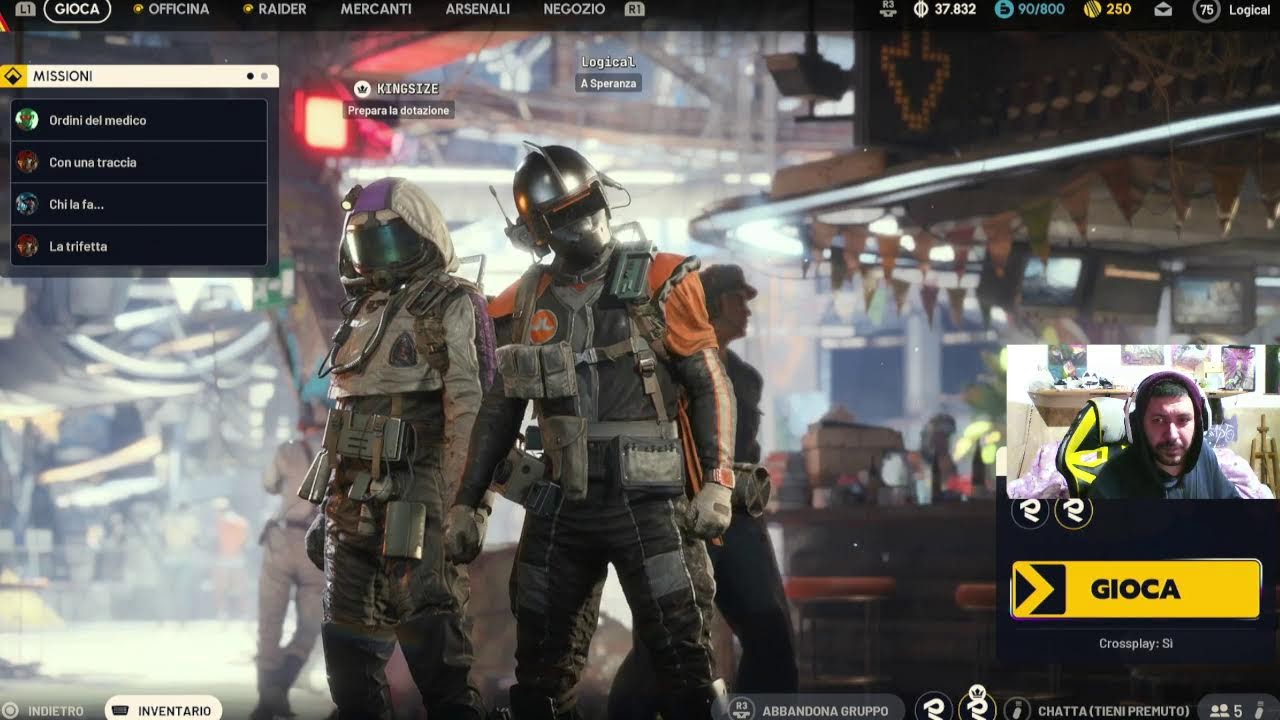Open the mail envelope icon
Viewport: 1280px width, 720px height.
click(1163, 10)
